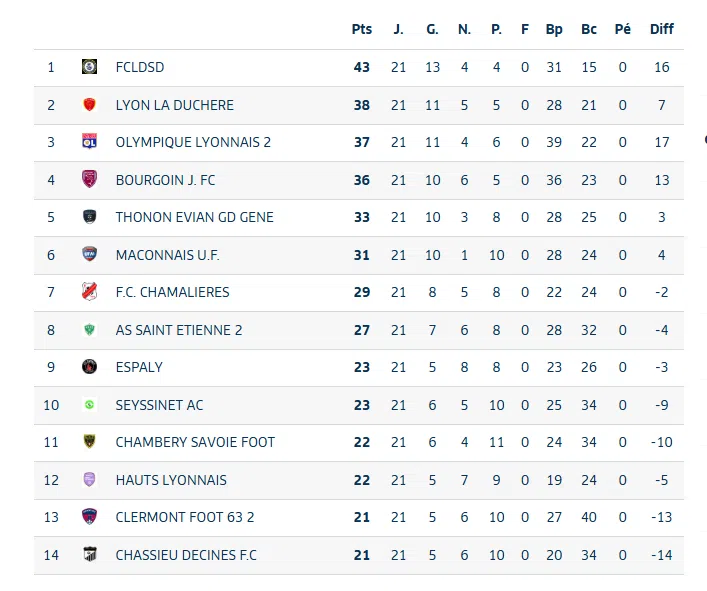Click the Maconnais U.F. crest
This screenshot has width=707, height=591.
pyautogui.click(x=89, y=255)
